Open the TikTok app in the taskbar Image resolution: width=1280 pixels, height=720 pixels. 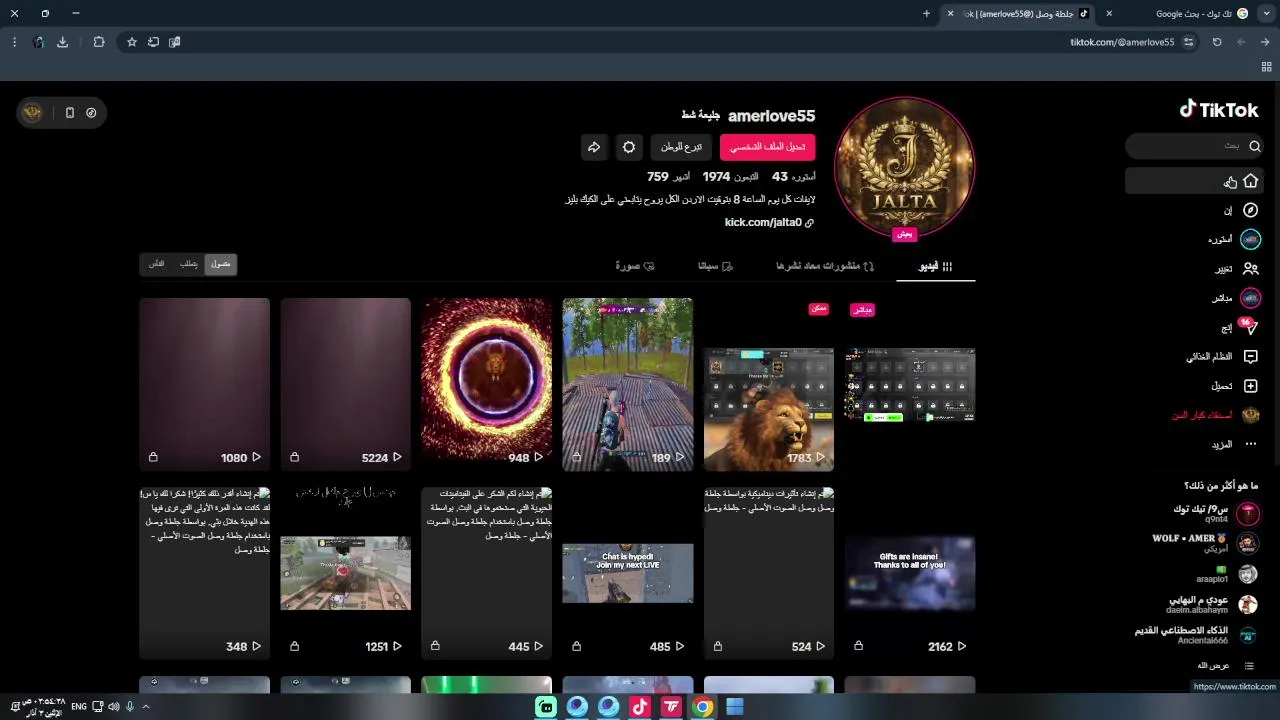coord(640,707)
